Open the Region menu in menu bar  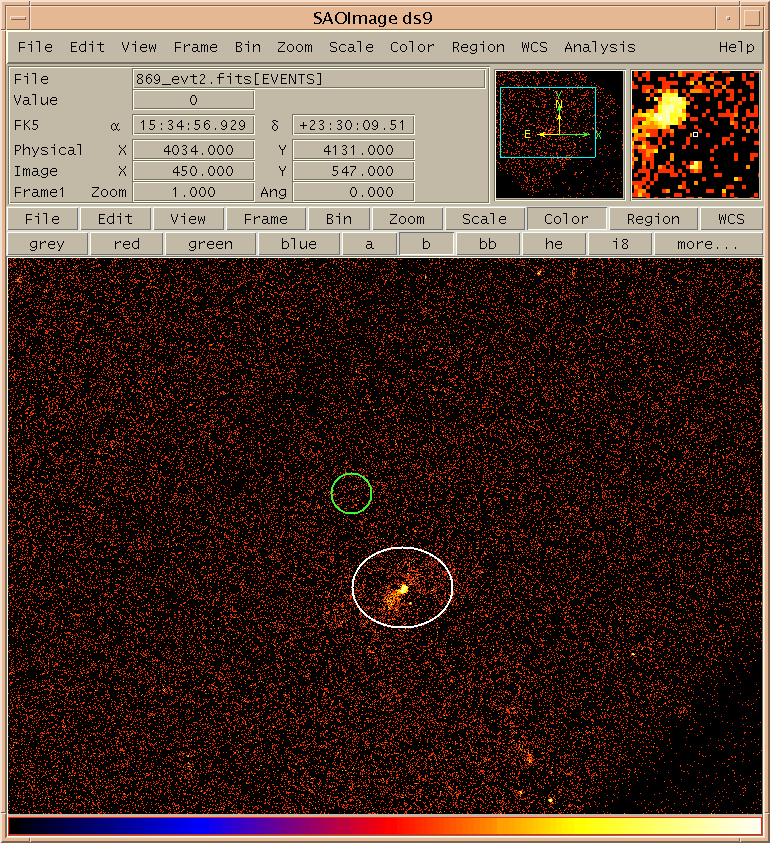pyautogui.click(x=478, y=47)
